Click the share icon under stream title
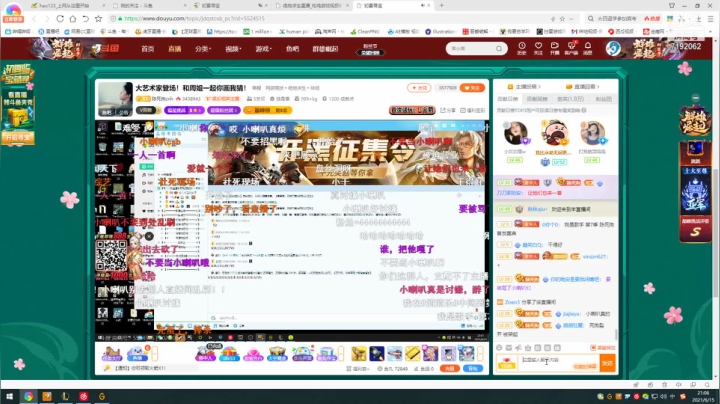 [x=448, y=110]
